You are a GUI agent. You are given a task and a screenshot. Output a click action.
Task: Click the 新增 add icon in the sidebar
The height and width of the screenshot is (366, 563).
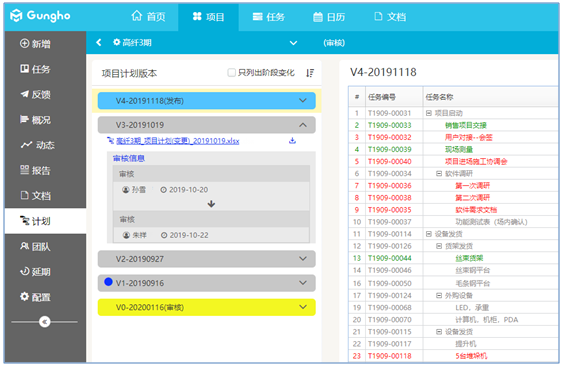(x=24, y=43)
